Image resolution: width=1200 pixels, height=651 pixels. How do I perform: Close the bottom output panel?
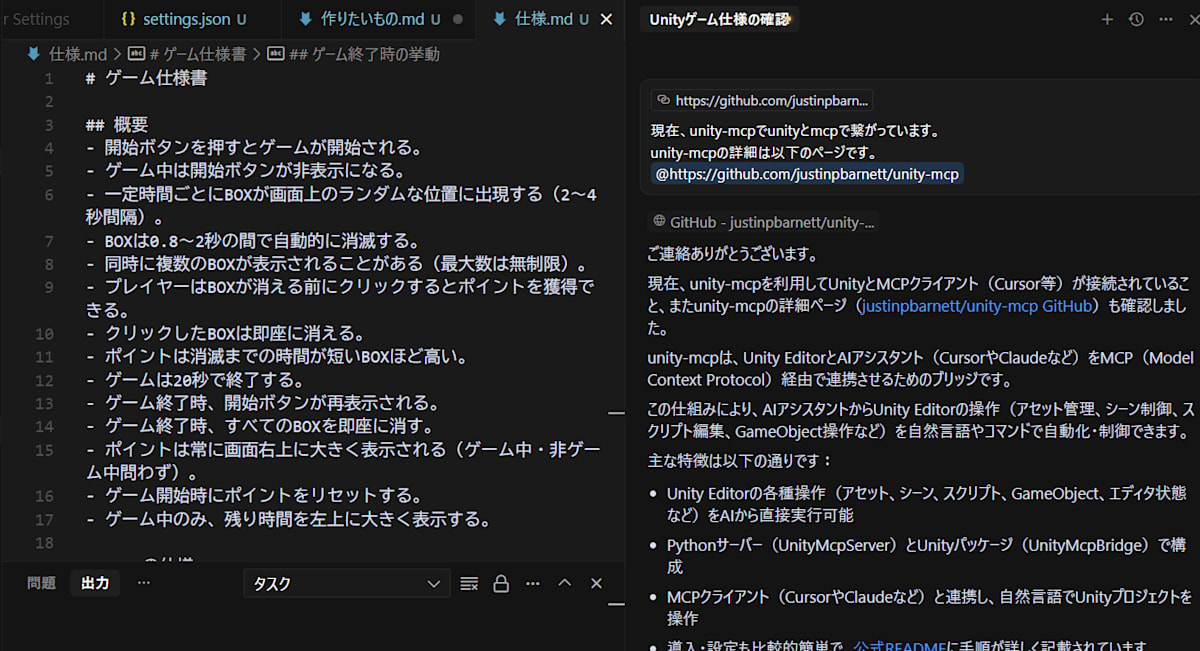click(596, 583)
